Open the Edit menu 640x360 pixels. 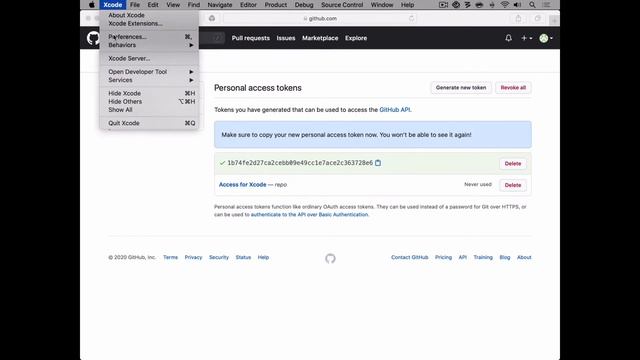tap(153, 5)
